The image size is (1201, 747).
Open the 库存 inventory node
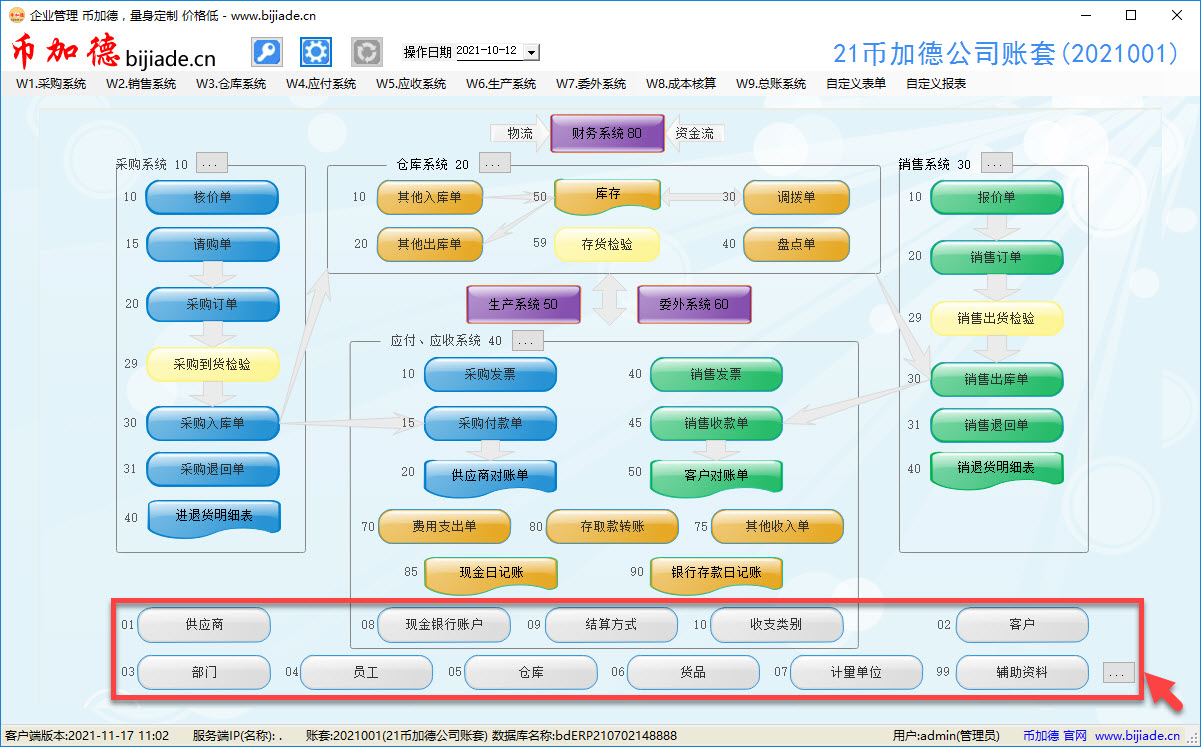tap(607, 195)
